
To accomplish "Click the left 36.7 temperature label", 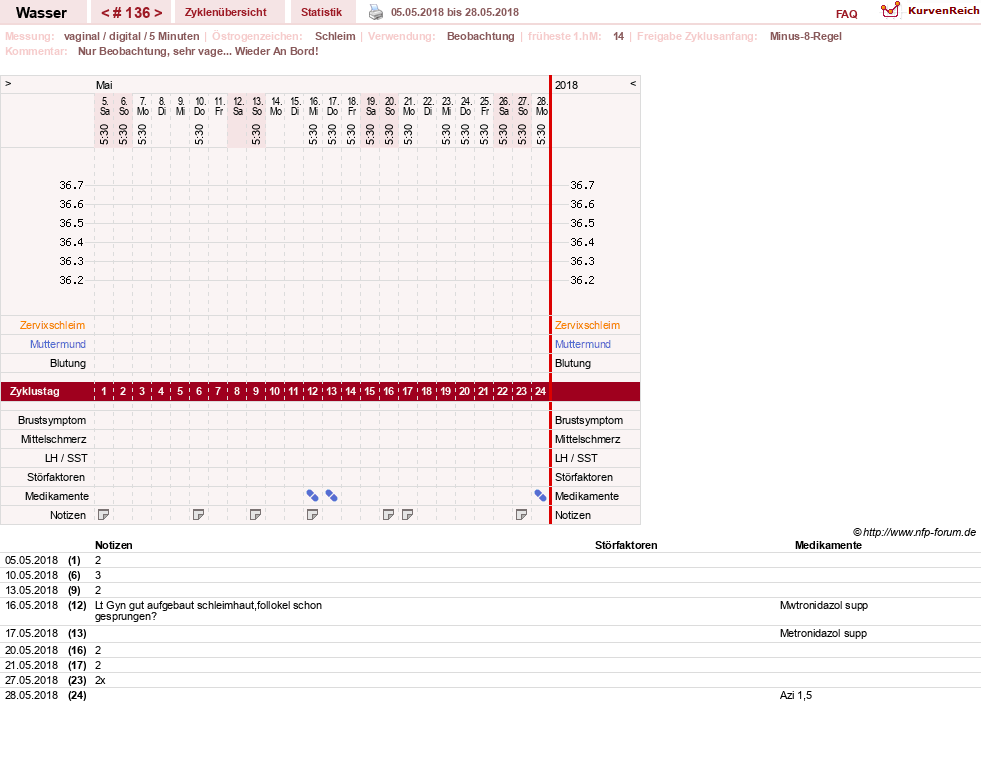I will 71,185.
